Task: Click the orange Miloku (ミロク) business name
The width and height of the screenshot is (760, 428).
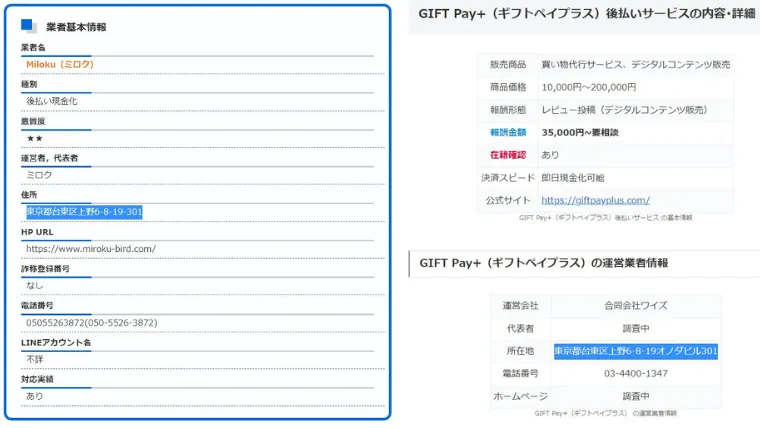Action: pyautogui.click(x=60, y=64)
